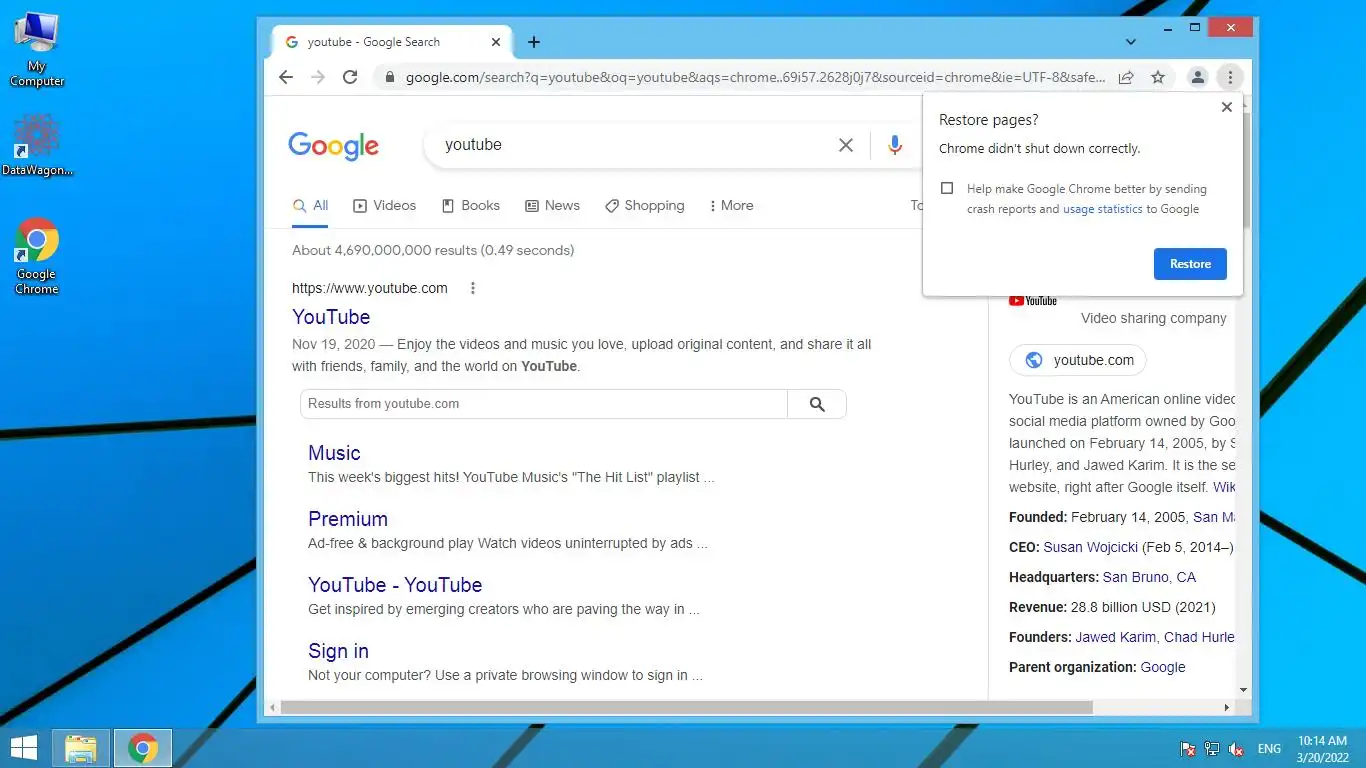Viewport: 1366px width, 768px height.
Task: Open the tab search chevron dropdown
Action: 1131,42
